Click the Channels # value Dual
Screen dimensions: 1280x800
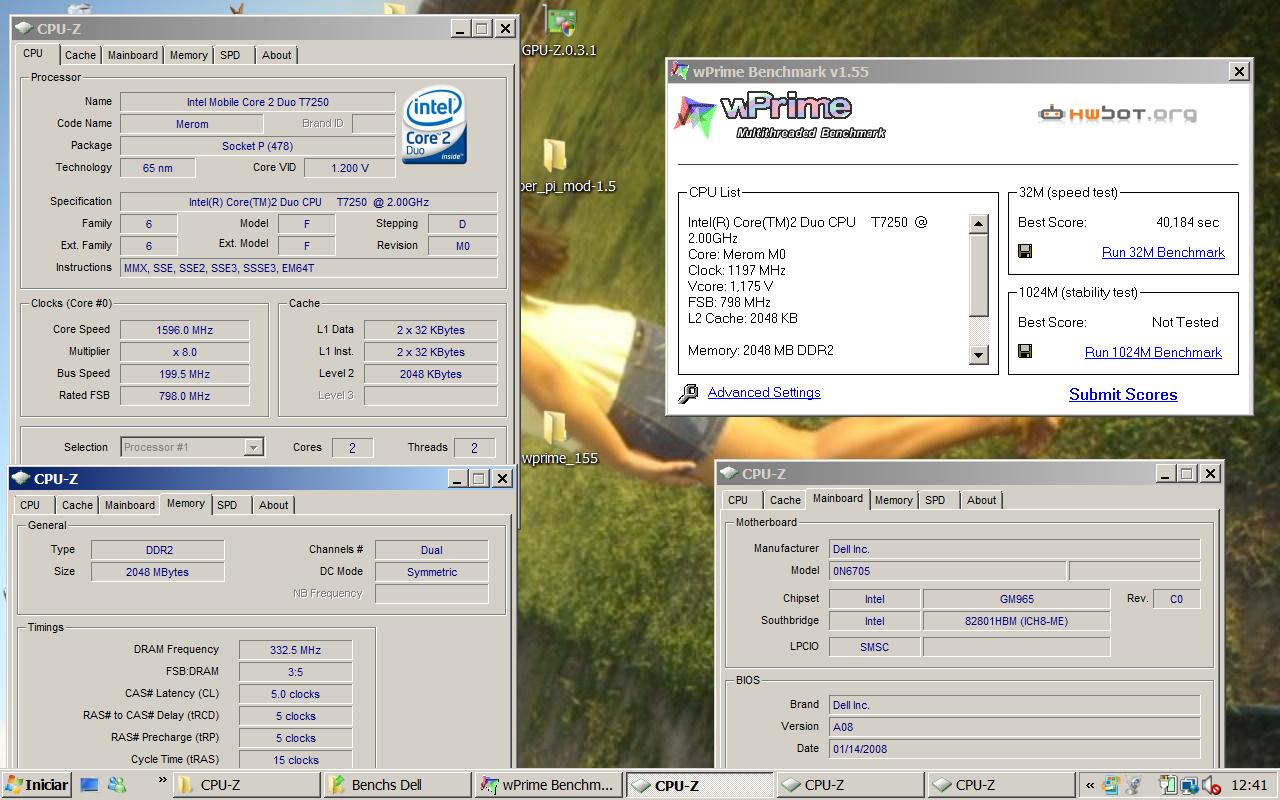[431, 550]
